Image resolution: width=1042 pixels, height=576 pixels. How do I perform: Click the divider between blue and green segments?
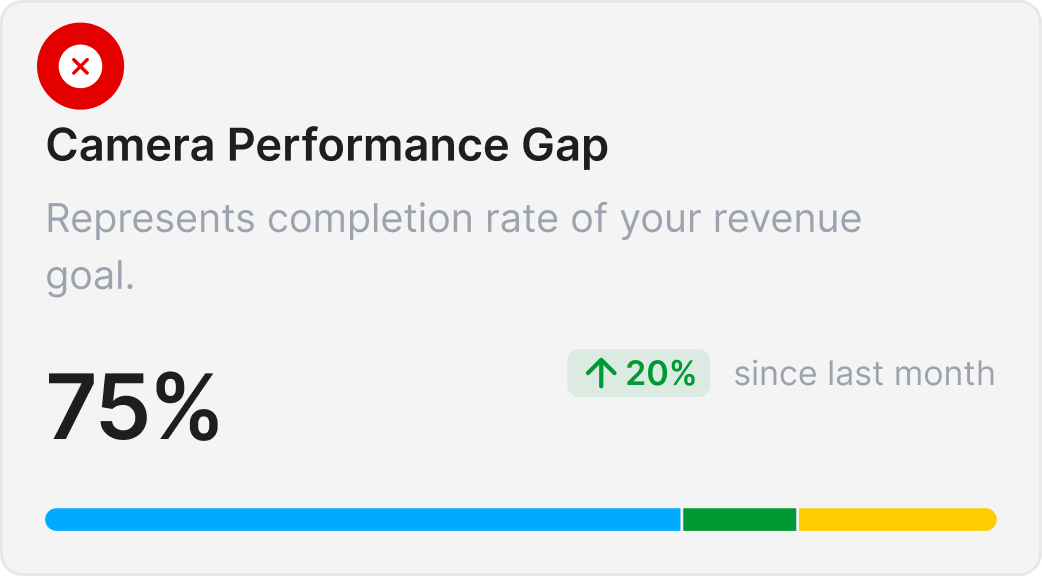tap(682, 519)
